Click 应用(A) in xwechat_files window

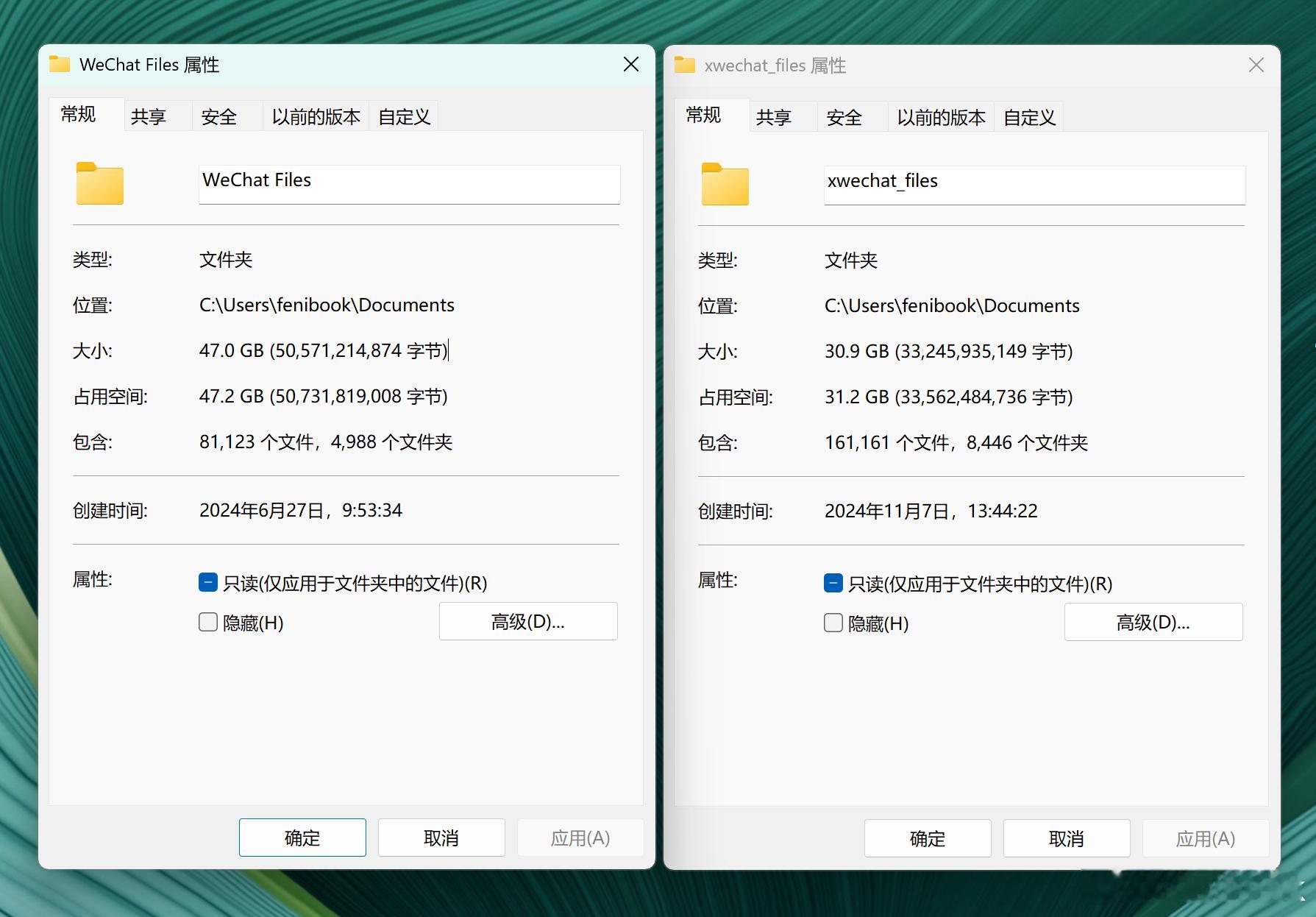pyautogui.click(x=1206, y=838)
